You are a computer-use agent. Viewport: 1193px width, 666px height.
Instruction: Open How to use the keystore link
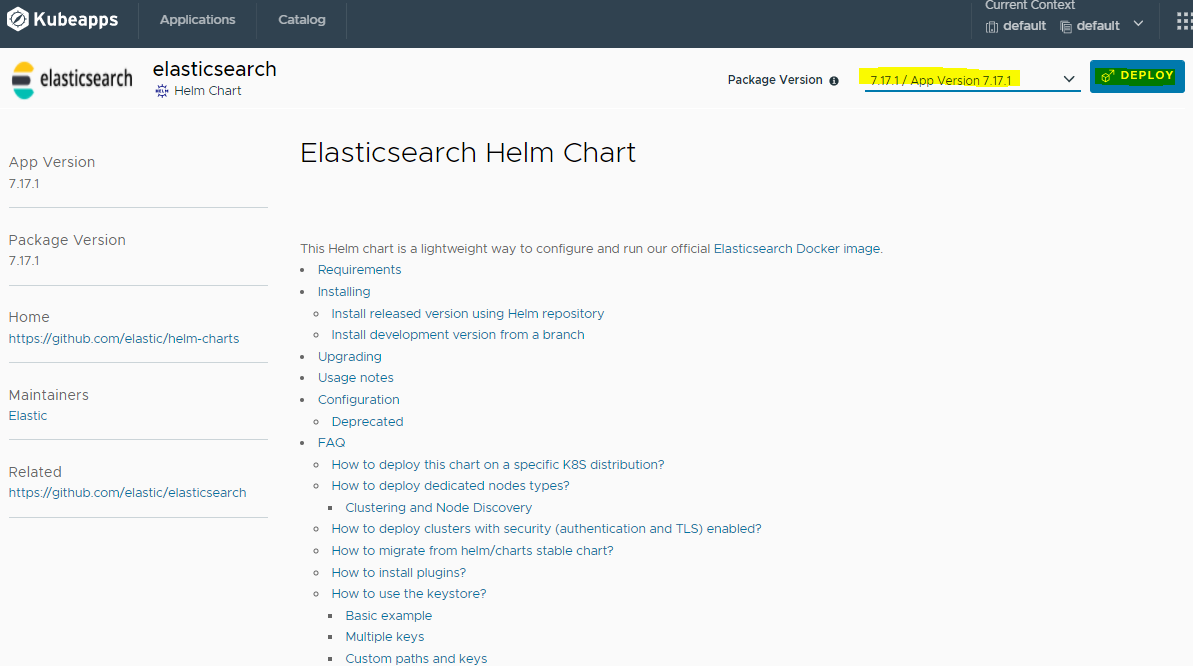click(409, 594)
